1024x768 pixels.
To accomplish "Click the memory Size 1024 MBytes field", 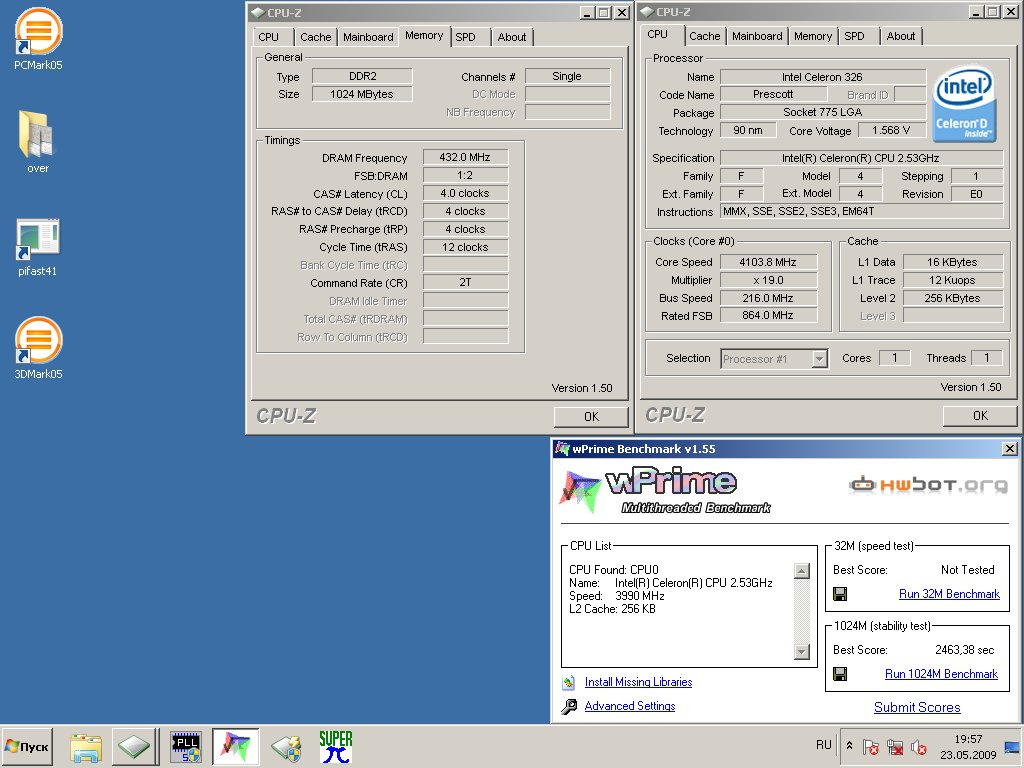I will tap(362, 94).
